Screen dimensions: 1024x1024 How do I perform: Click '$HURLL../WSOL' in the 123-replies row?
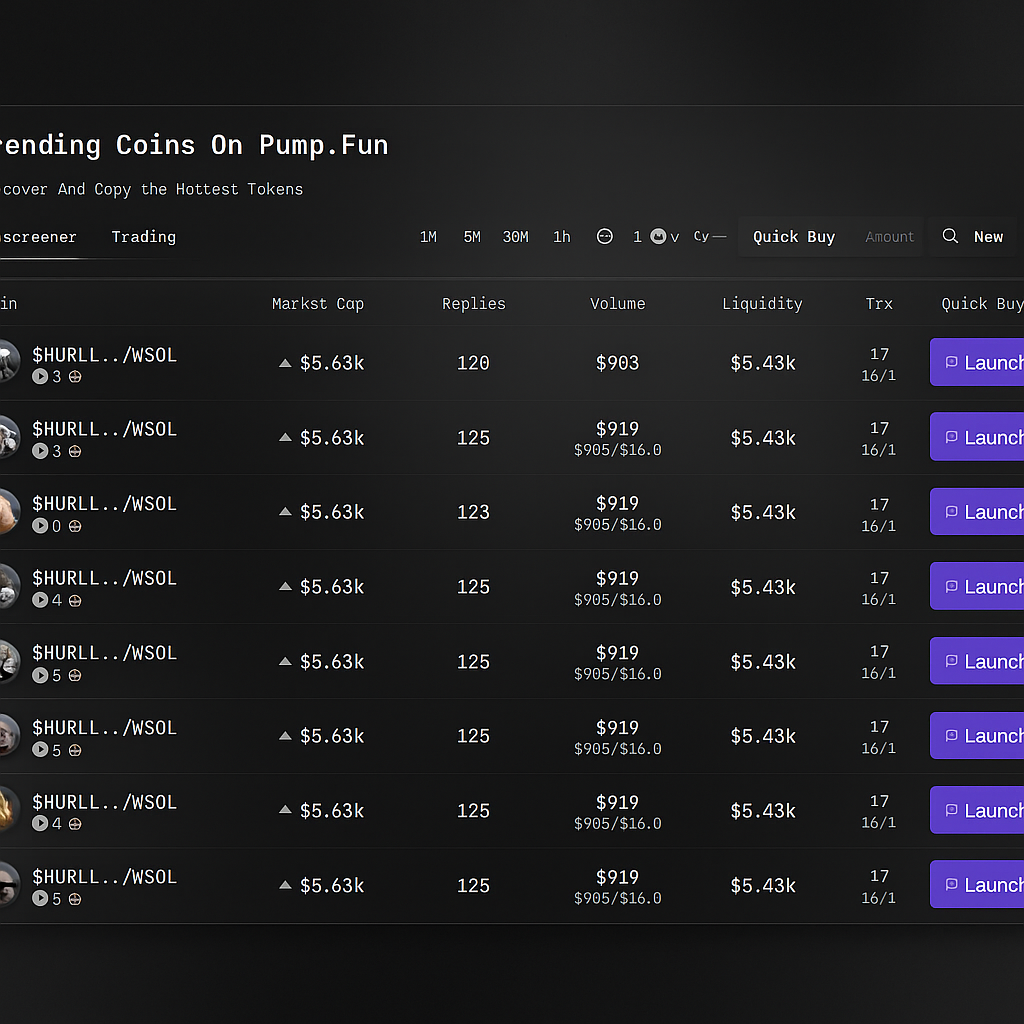click(104, 504)
